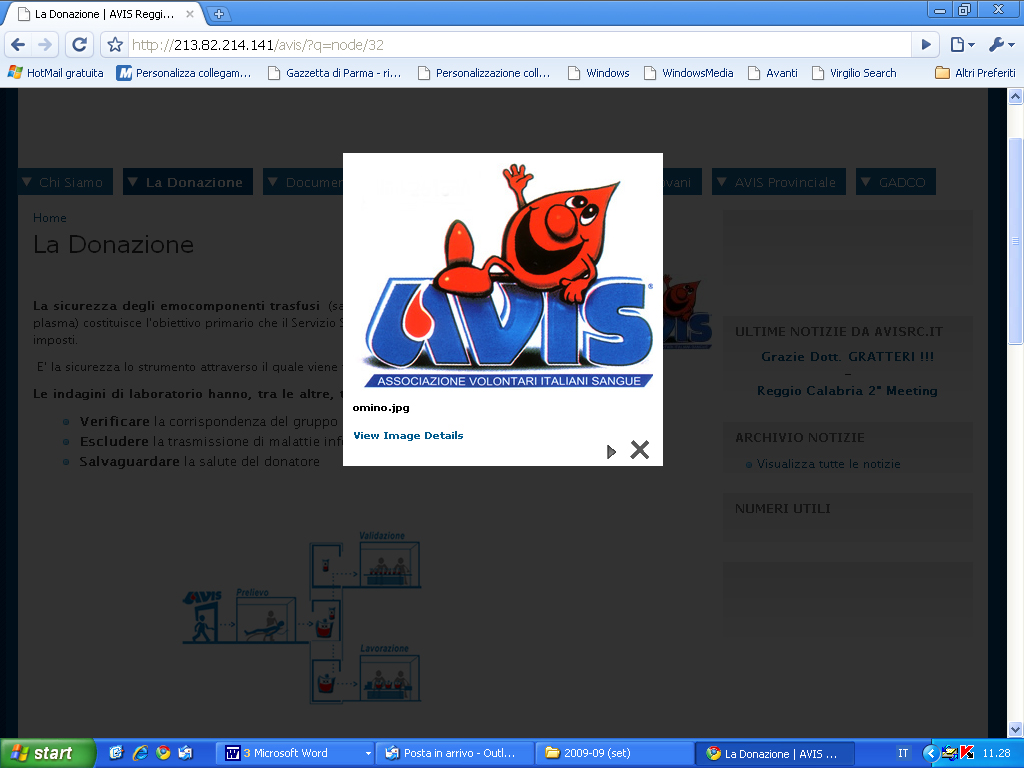Select the La Donazione | AVIS tab
This screenshot has width=1024, height=768.
coord(104,14)
